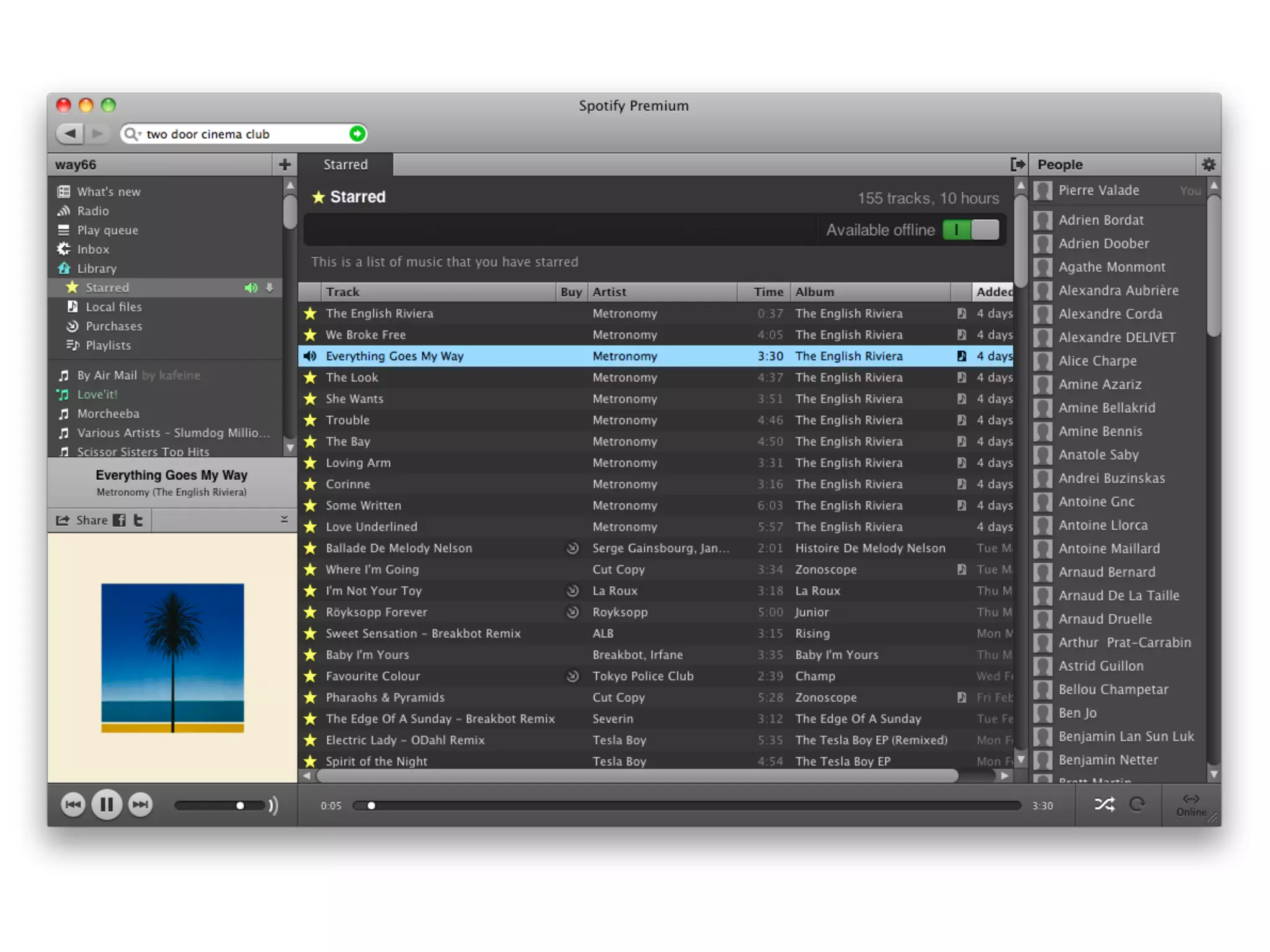Hide the People sidebar panel
This screenshot has width=1270, height=952.
click(1017, 164)
